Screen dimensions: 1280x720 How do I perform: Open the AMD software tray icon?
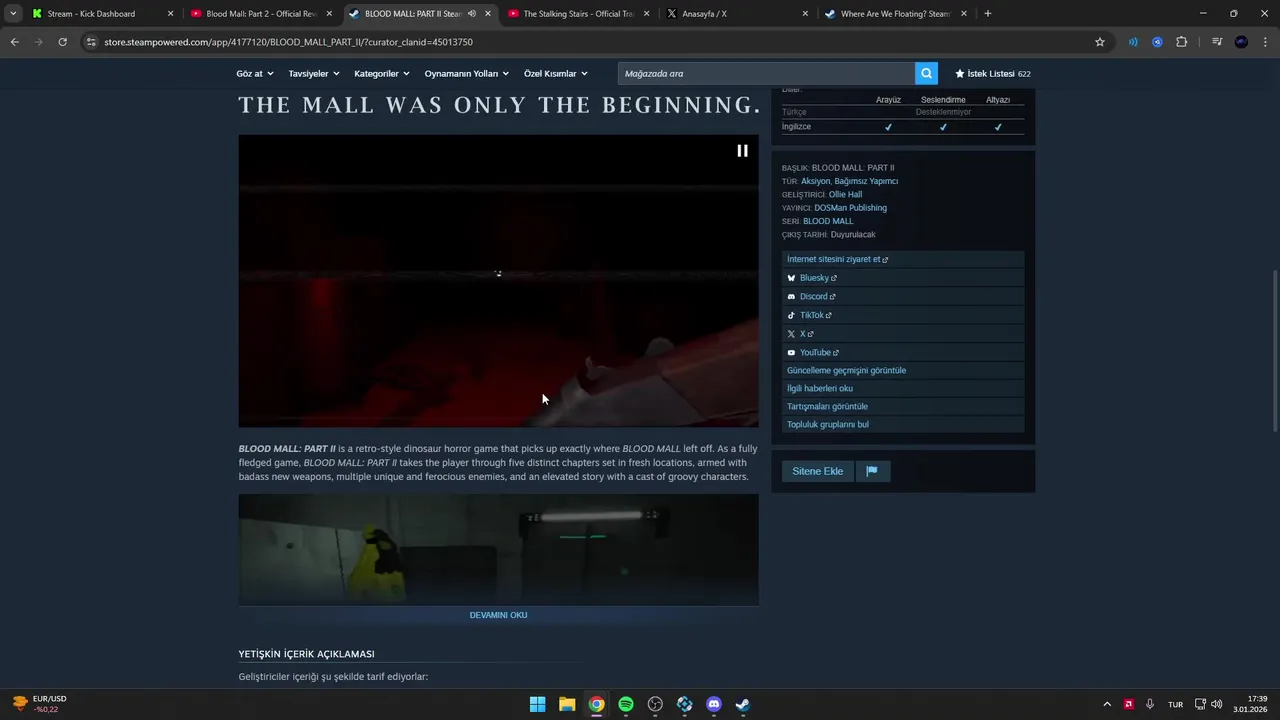point(1128,704)
